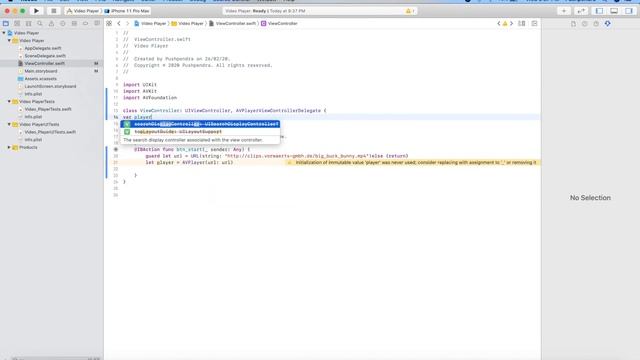
Task: Collapse the Video Player project root
Action: click(x=4, y=33)
